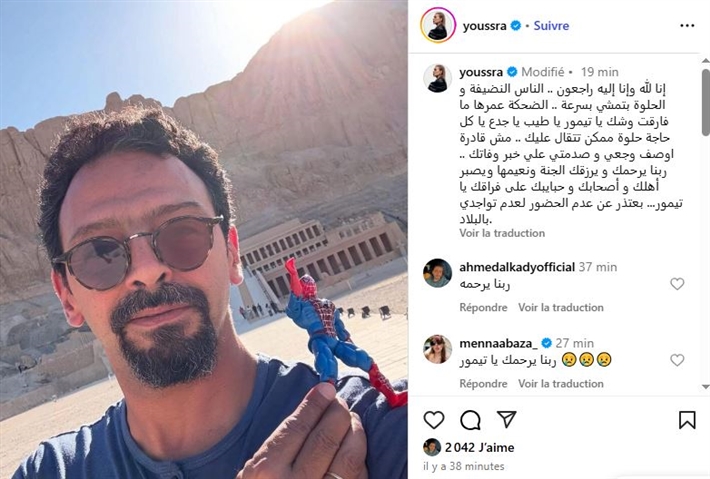Screen dimensions: 710x479
Task: Click the comments scrollbar down arrow
Action: 705,387
